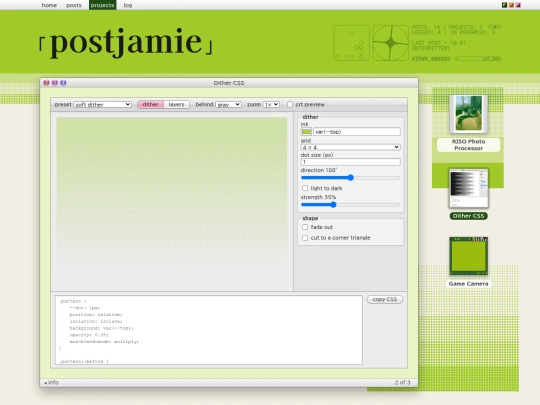
Task: Click inside the generated CSS code box
Action: pyautogui.click(x=209, y=330)
